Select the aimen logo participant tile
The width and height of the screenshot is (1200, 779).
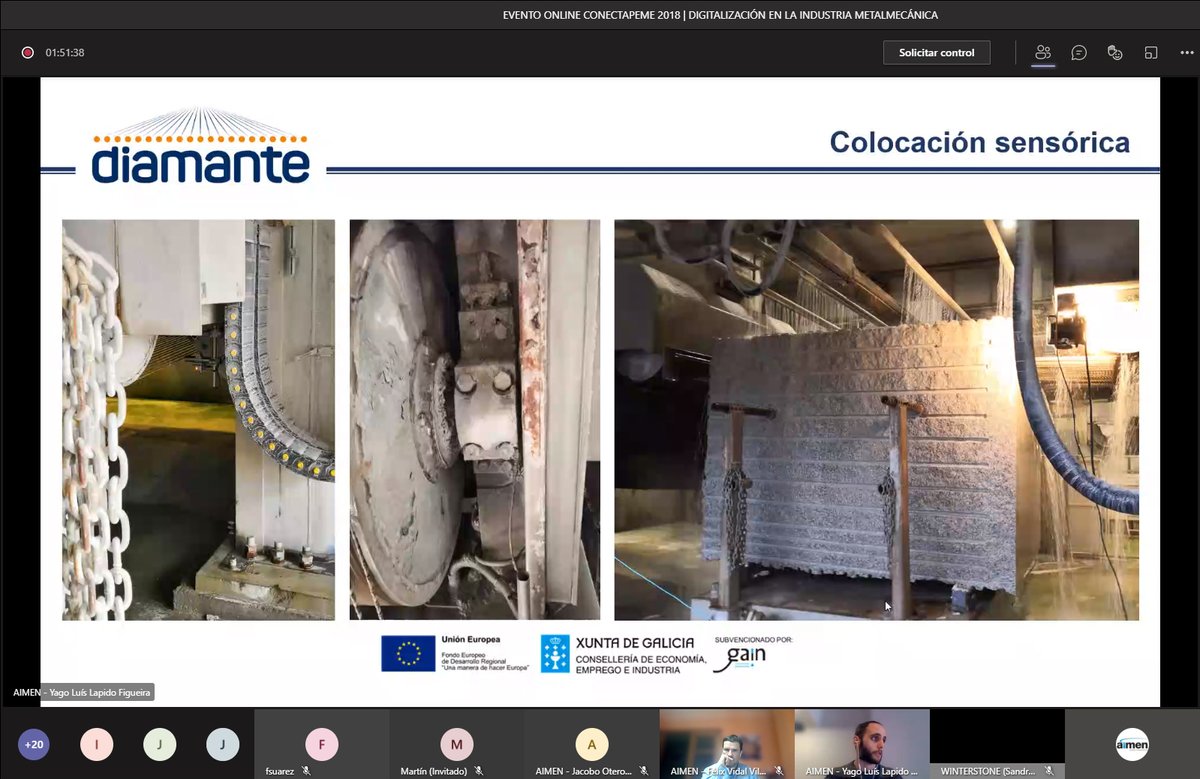pyautogui.click(x=1132, y=744)
